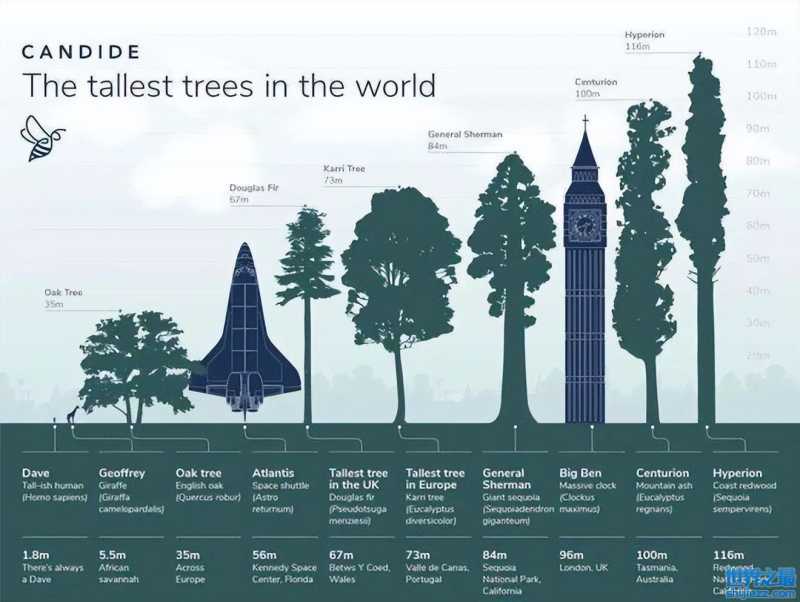The image size is (800, 602).
Task: Select the 'Centurion 100m' height label
Action: pyautogui.click(x=596, y=87)
